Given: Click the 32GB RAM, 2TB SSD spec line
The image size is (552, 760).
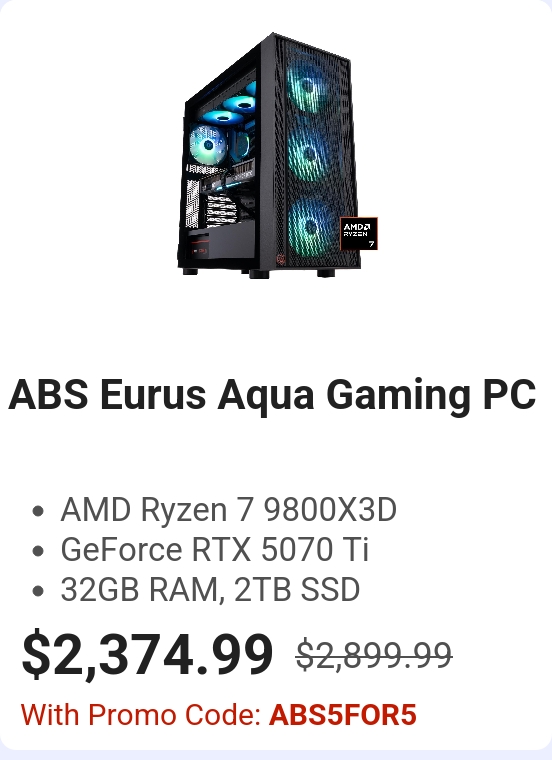Looking at the screenshot, I should click(210, 589).
